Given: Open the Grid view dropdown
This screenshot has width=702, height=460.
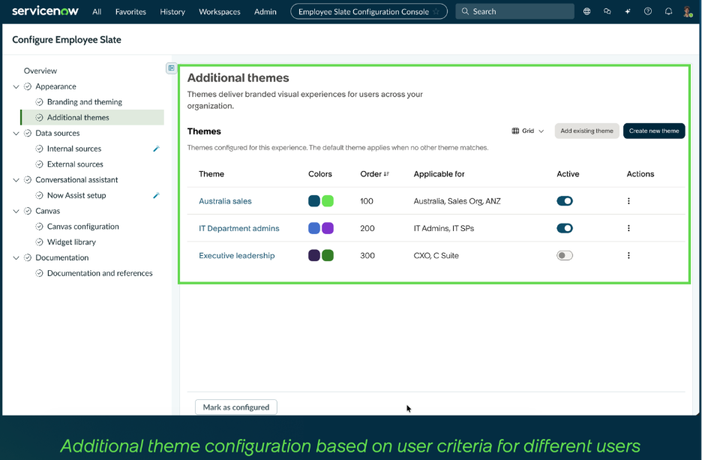Looking at the screenshot, I should (x=528, y=131).
